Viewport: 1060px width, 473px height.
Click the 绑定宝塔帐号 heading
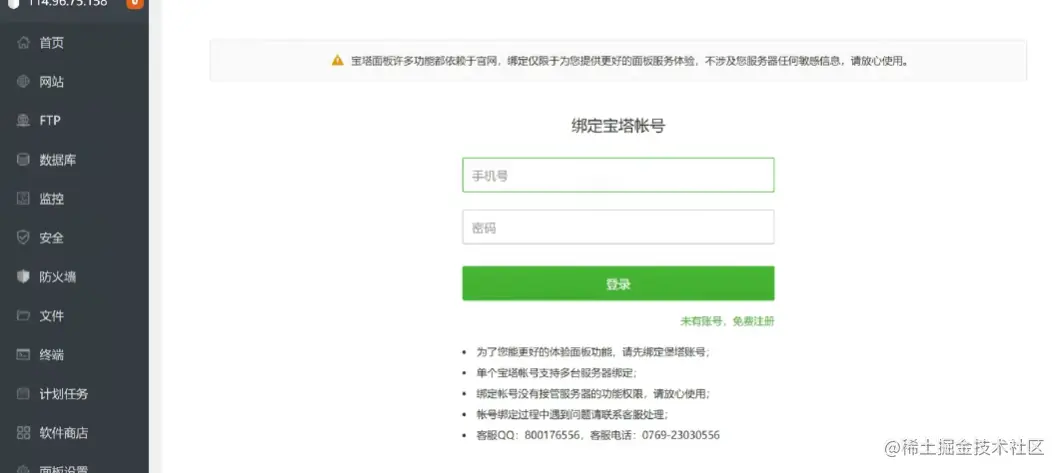(x=618, y=126)
